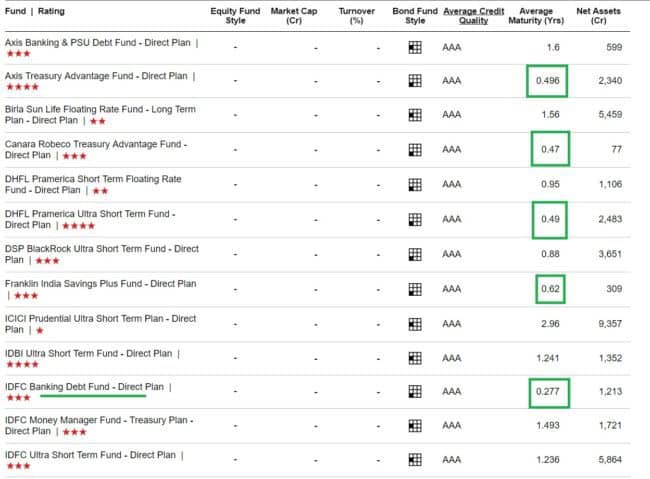Click the star rating of Canara Robeco Treasury Advantage Fund

74,156
